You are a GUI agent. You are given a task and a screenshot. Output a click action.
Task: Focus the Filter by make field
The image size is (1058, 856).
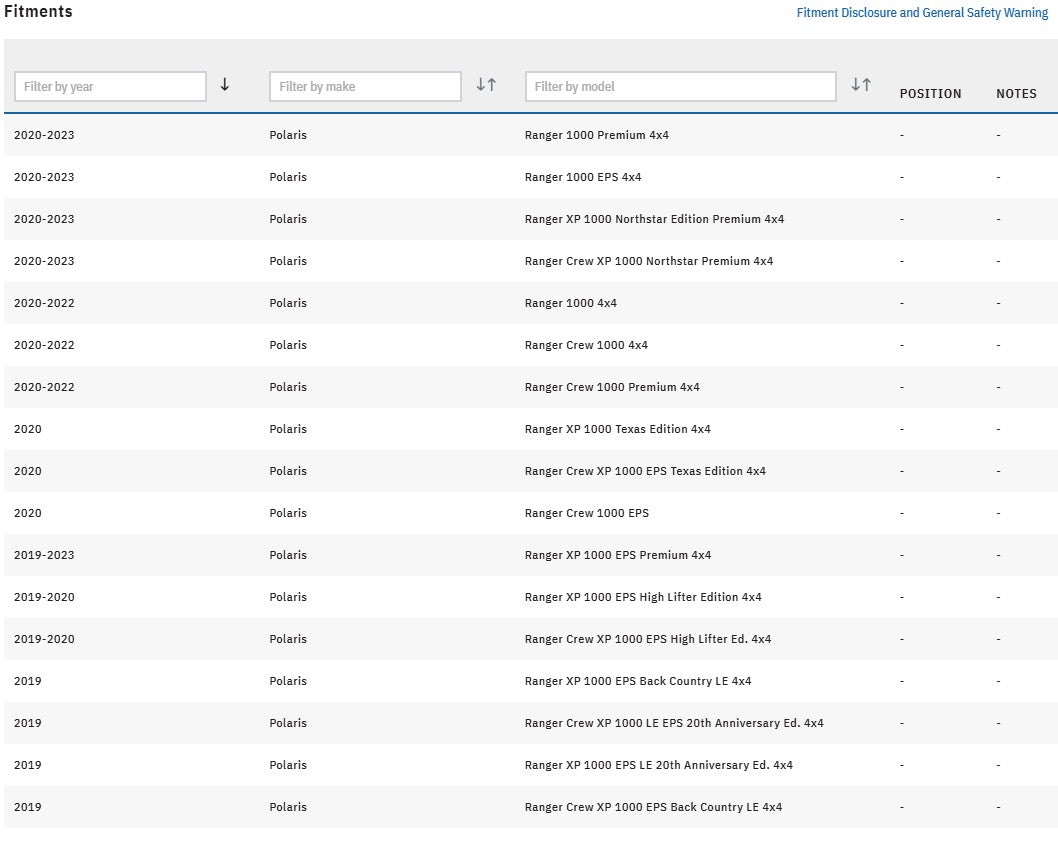(x=365, y=87)
